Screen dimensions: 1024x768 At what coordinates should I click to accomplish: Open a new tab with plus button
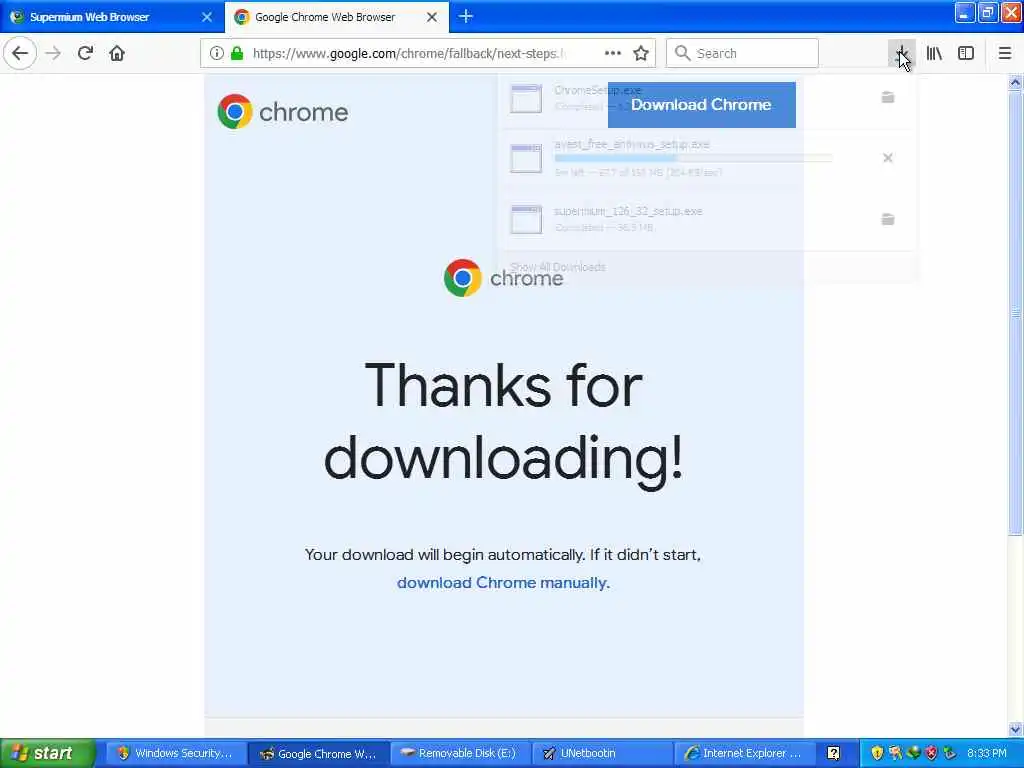[466, 16]
